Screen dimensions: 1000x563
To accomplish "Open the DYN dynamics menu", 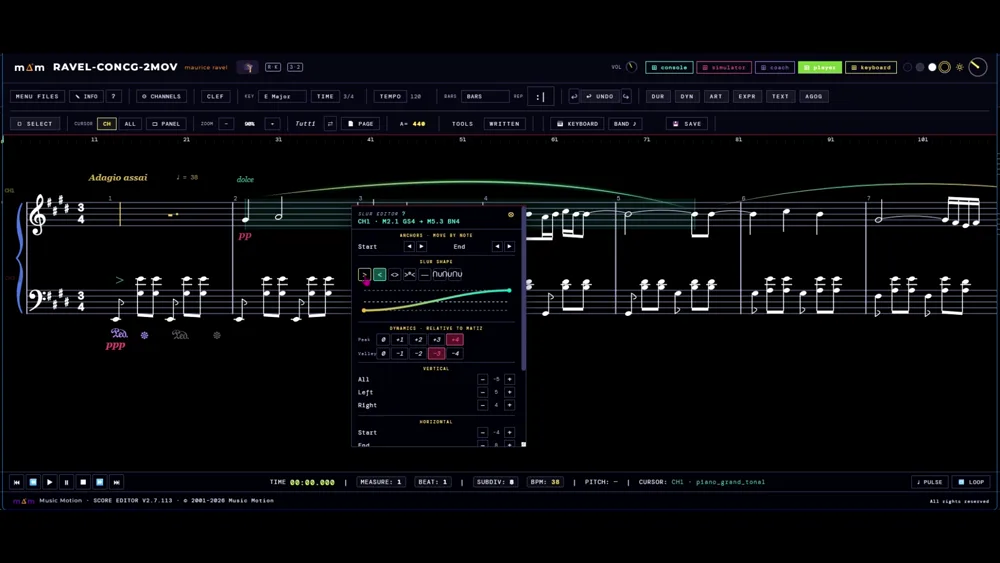I will 687,96.
